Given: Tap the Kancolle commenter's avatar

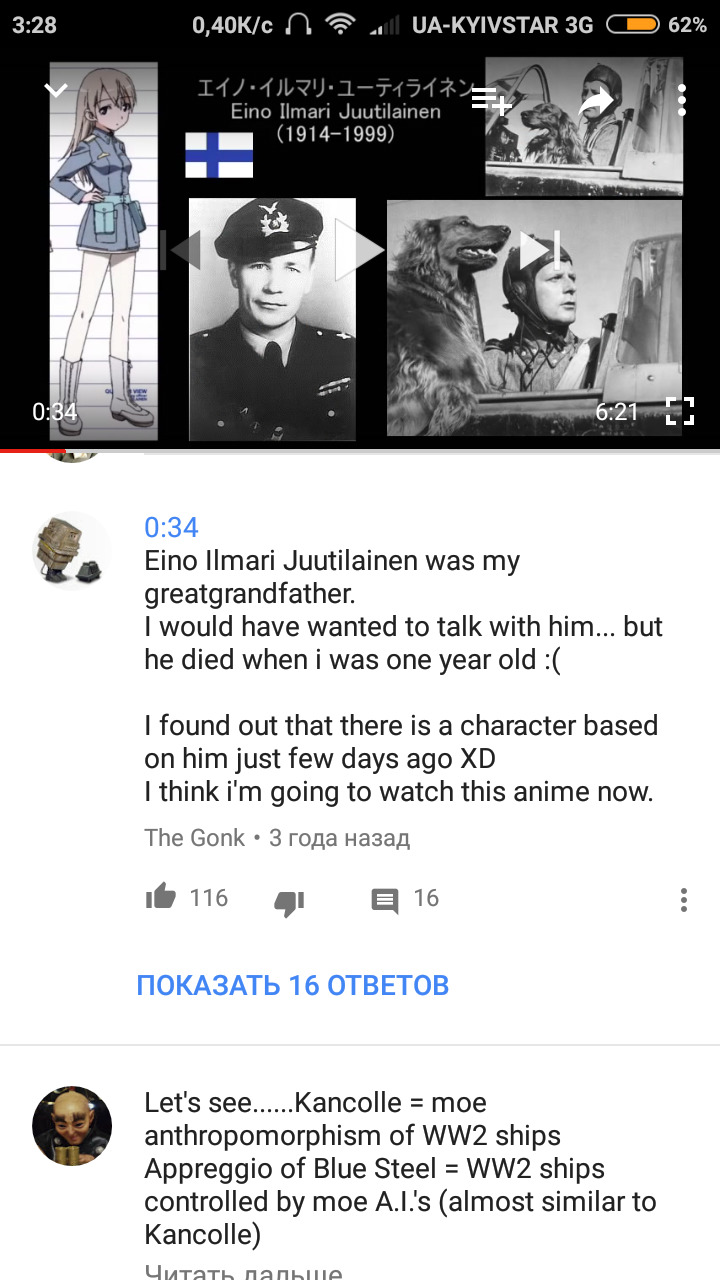Looking at the screenshot, I should [72, 1126].
